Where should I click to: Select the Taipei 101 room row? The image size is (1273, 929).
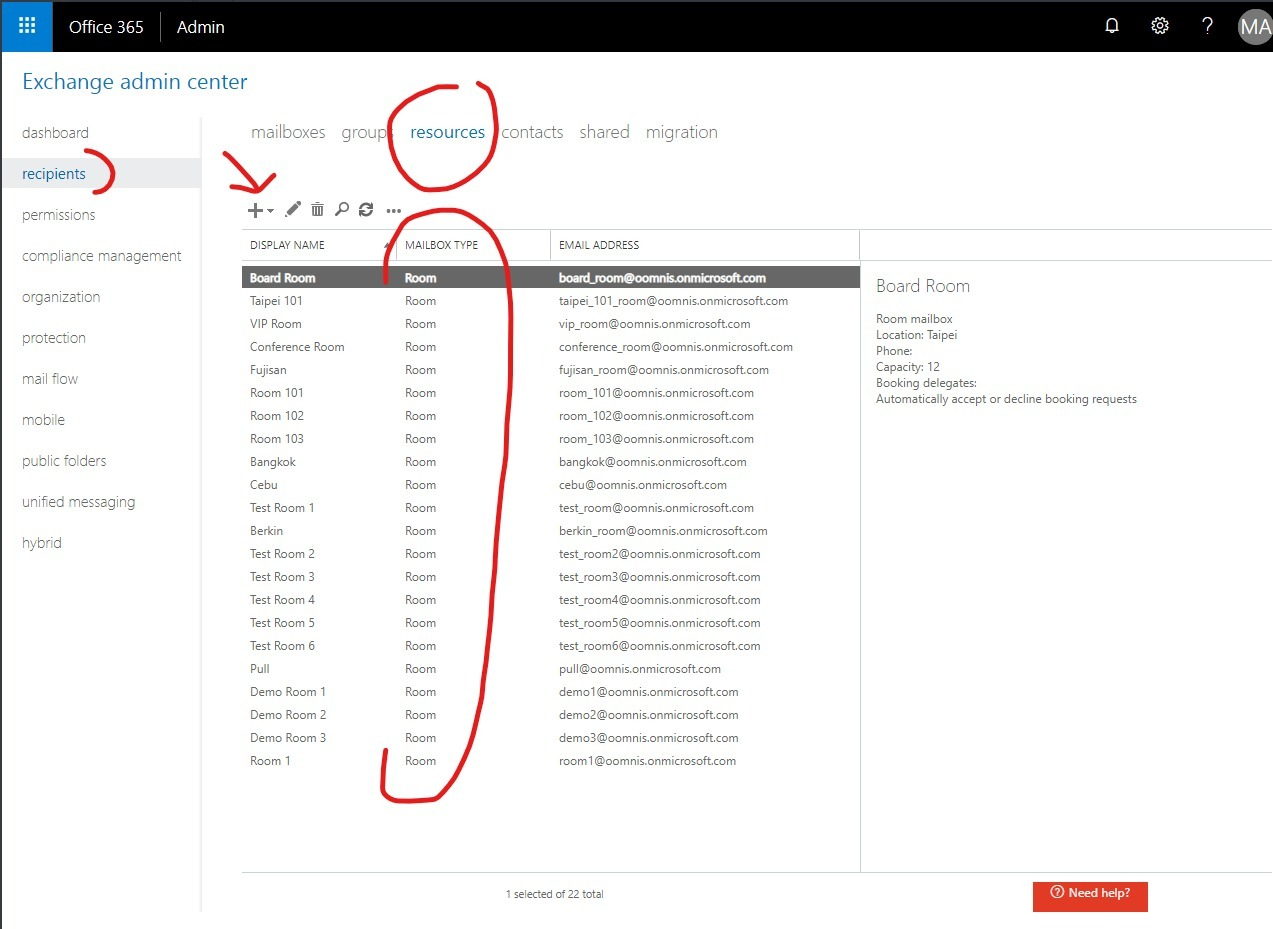coord(551,301)
